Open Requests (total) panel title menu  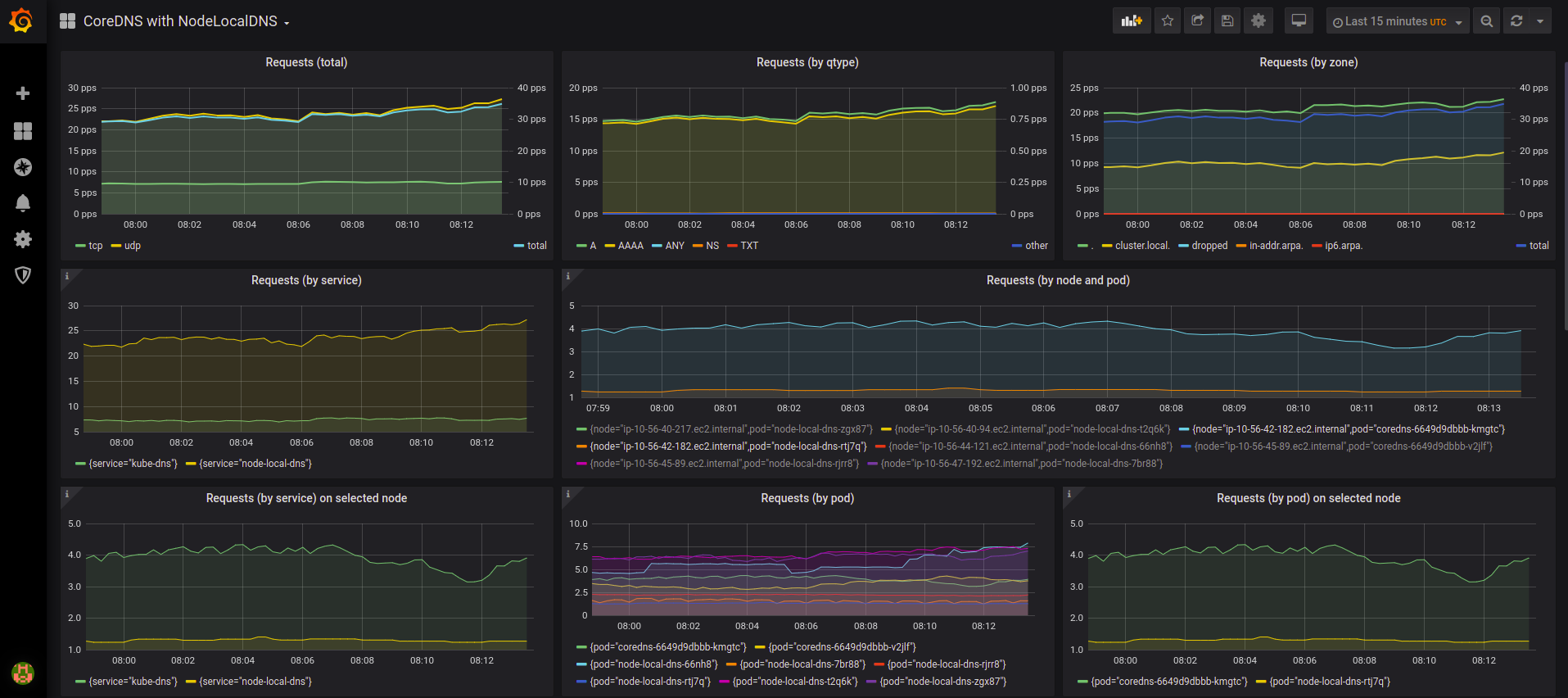pyautogui.click(x=306, y=62)
